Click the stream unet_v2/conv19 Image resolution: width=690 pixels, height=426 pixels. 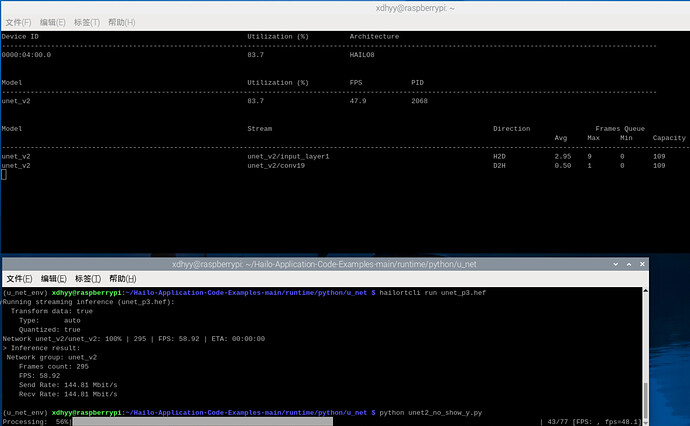(x=276, y=165)
